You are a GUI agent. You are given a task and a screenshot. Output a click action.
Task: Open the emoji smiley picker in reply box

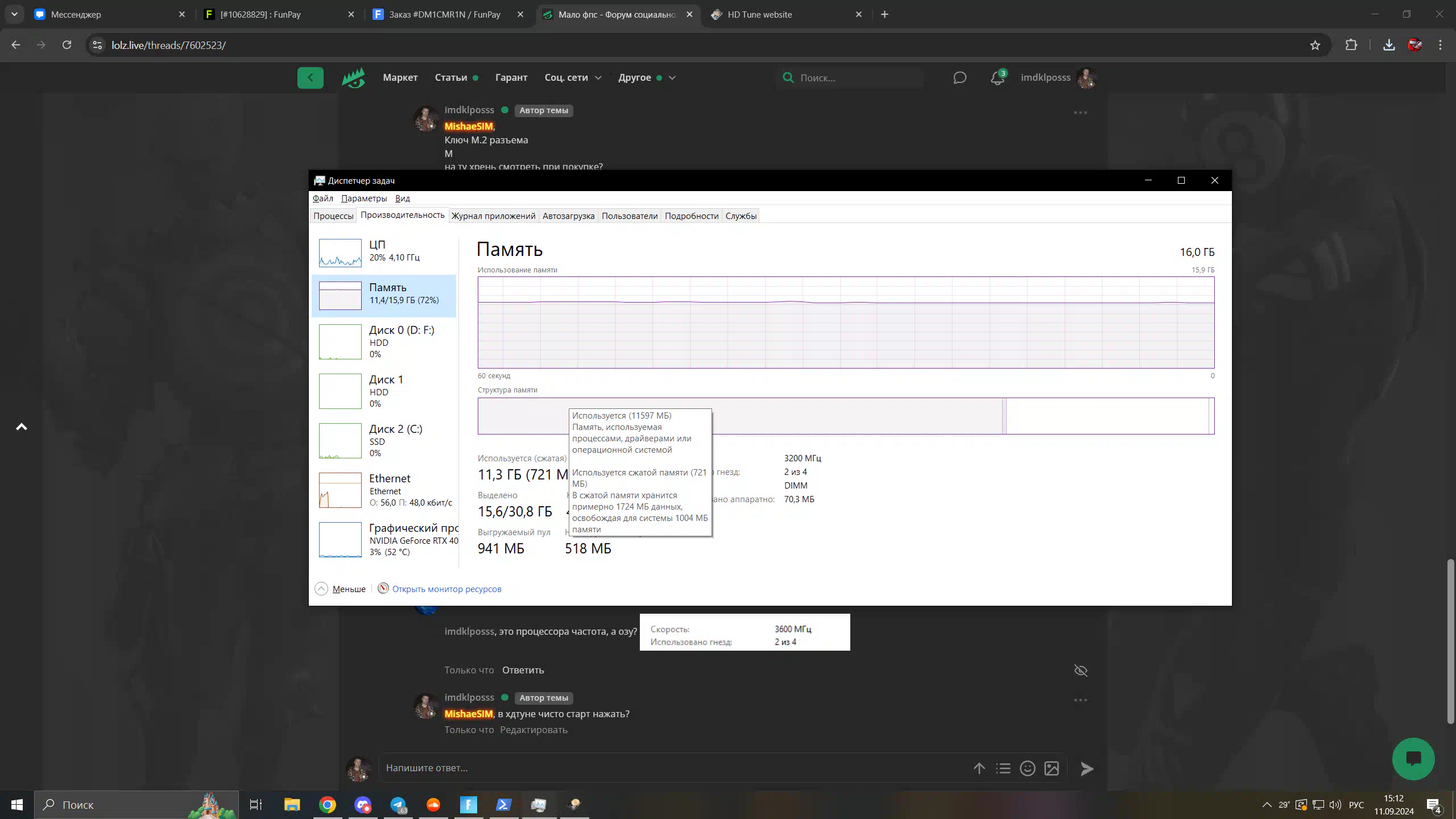1027,768
